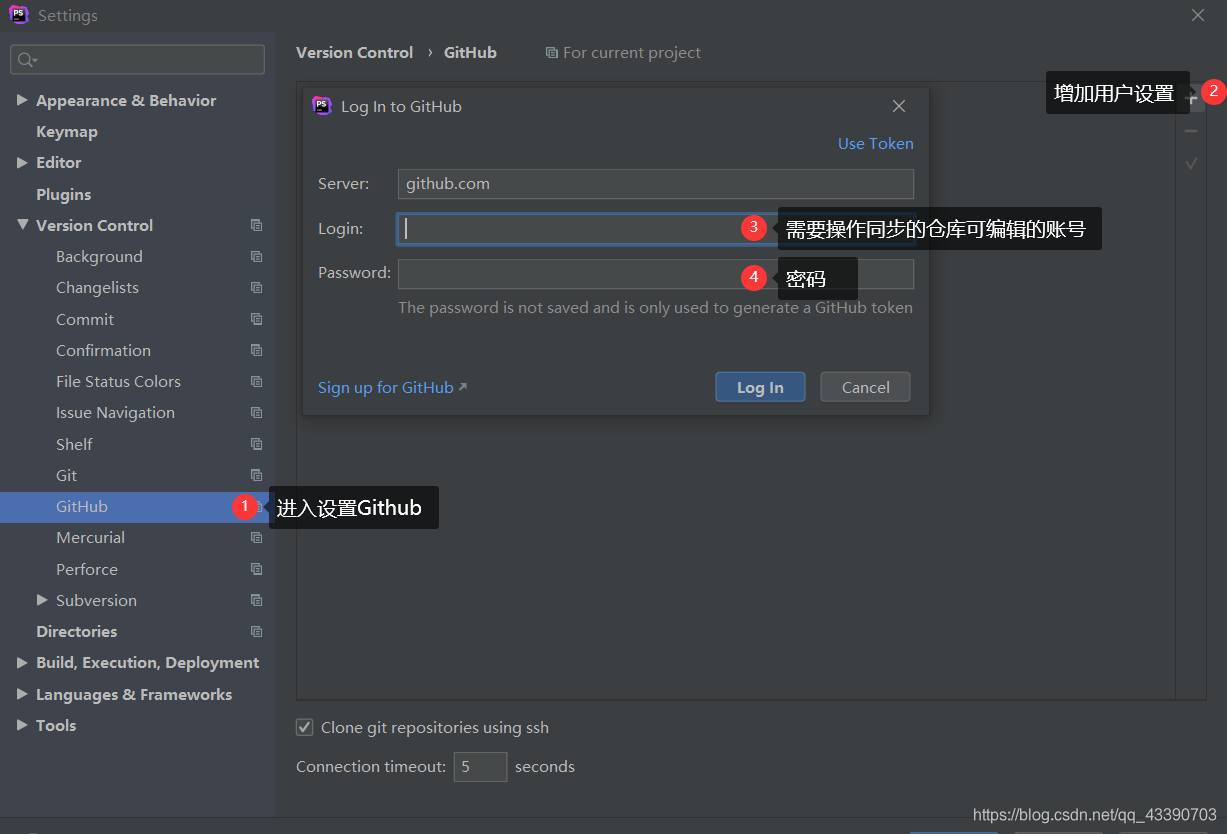Click the project-level icon beside Shelf
Viewport: 1227px width, 834px height.
tap(256, 444)
